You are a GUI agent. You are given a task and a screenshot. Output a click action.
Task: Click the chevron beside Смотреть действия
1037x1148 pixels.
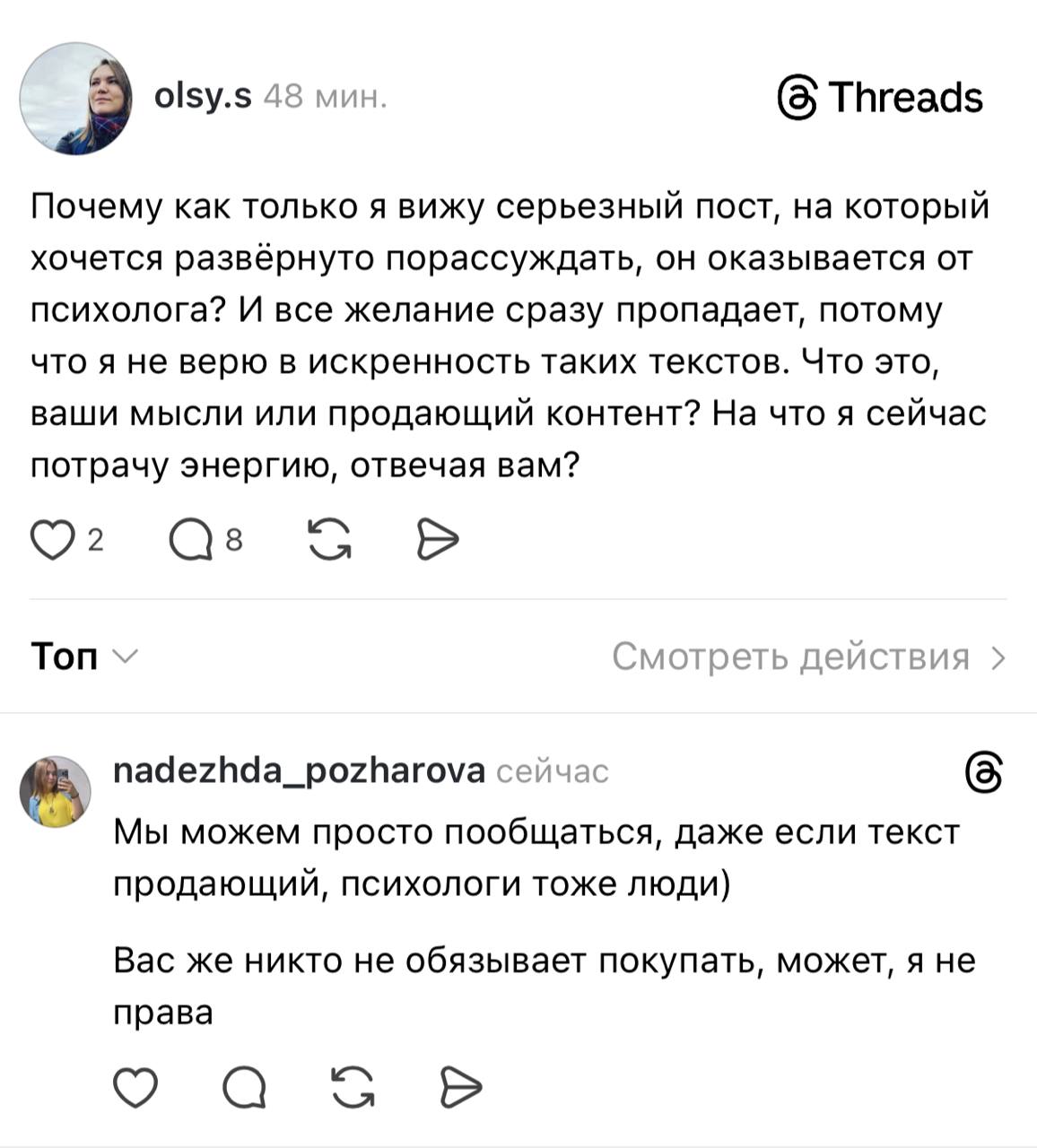[998, 658]
